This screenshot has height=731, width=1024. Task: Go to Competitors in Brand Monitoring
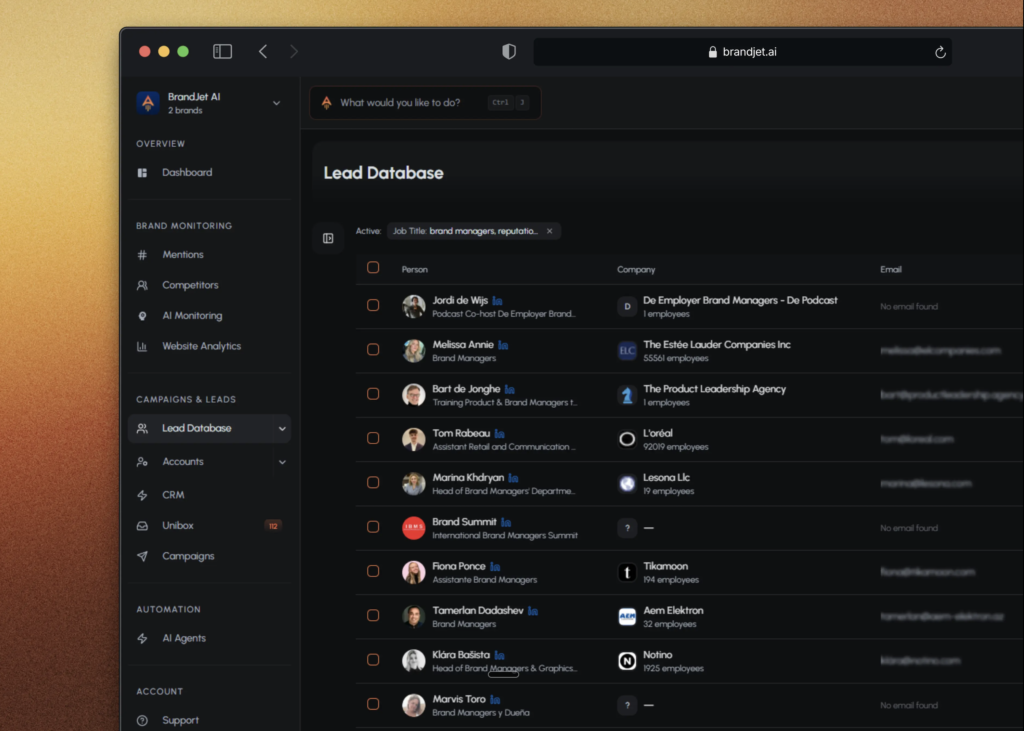[190, 285]
